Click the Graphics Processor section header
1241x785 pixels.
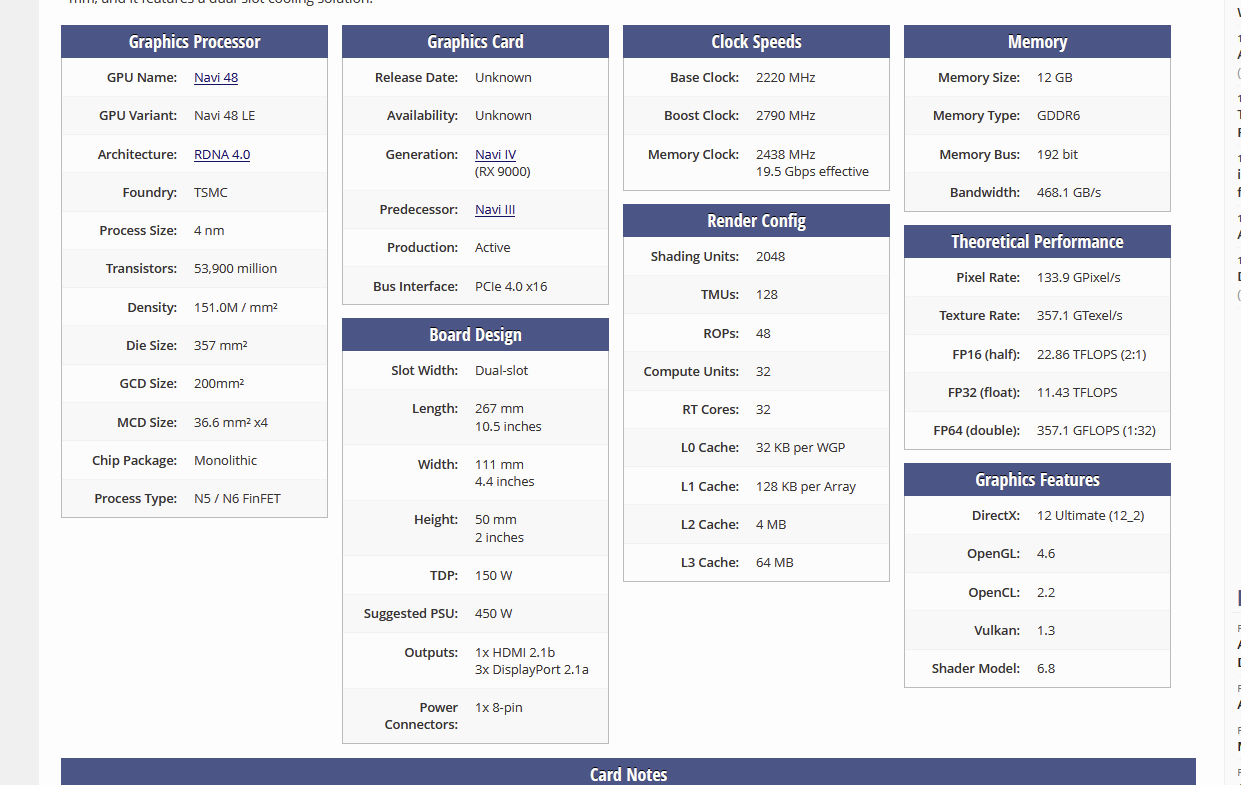194,42
